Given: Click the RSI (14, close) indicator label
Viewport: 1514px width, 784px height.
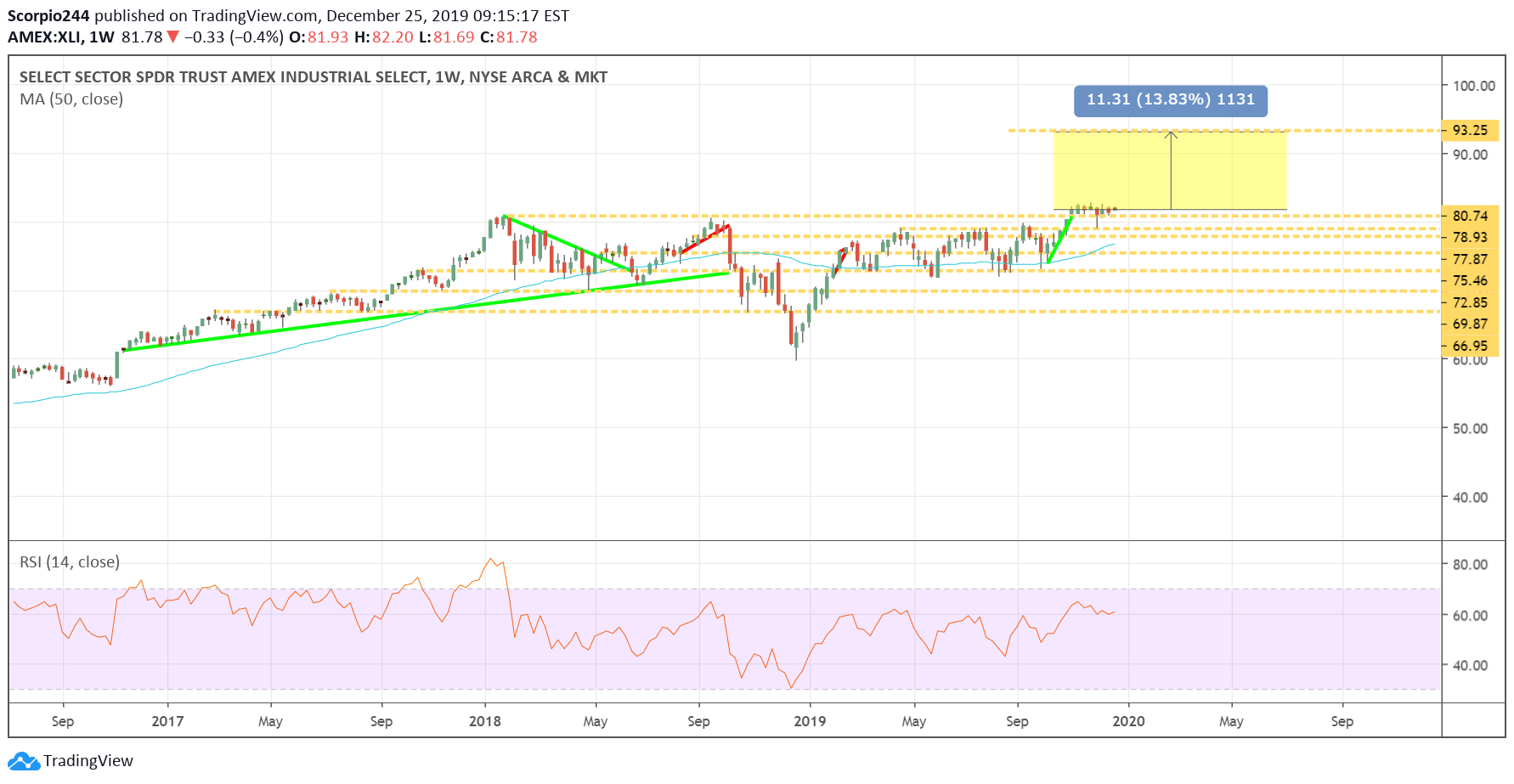Looking at the screenshot, I should coord(70,562).
